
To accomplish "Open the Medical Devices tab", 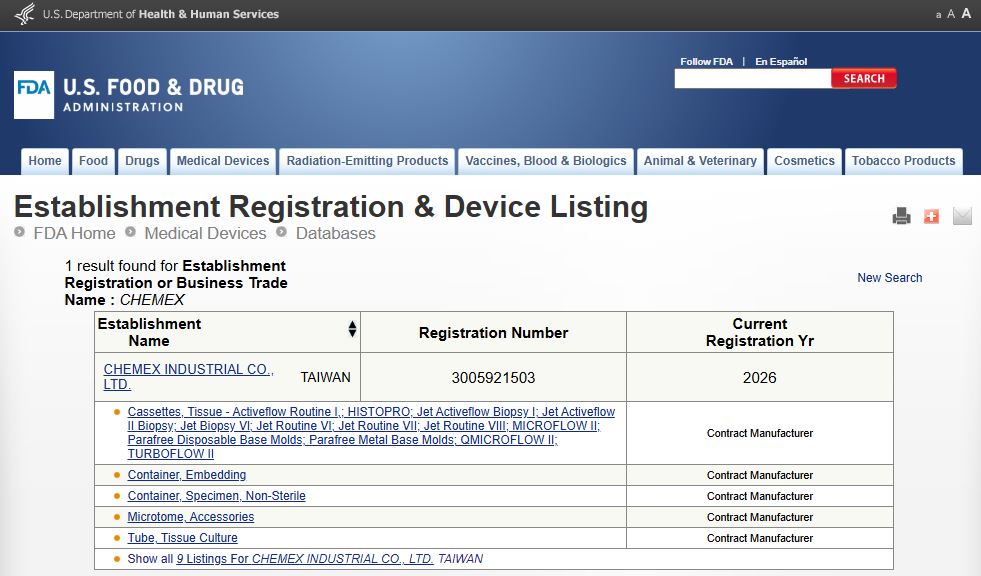I will 223,161.
